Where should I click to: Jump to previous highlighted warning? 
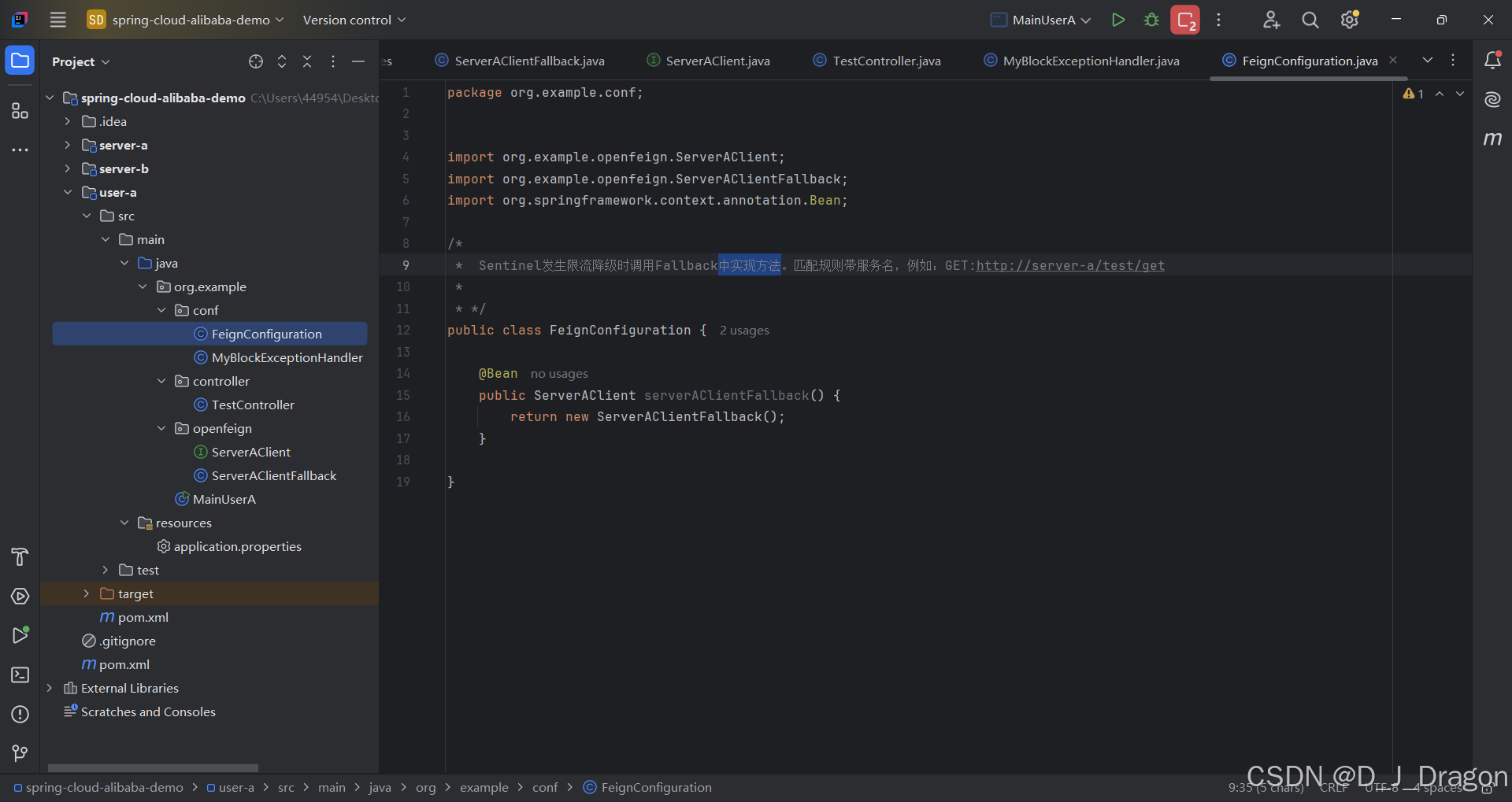(x=1440, y=94)
